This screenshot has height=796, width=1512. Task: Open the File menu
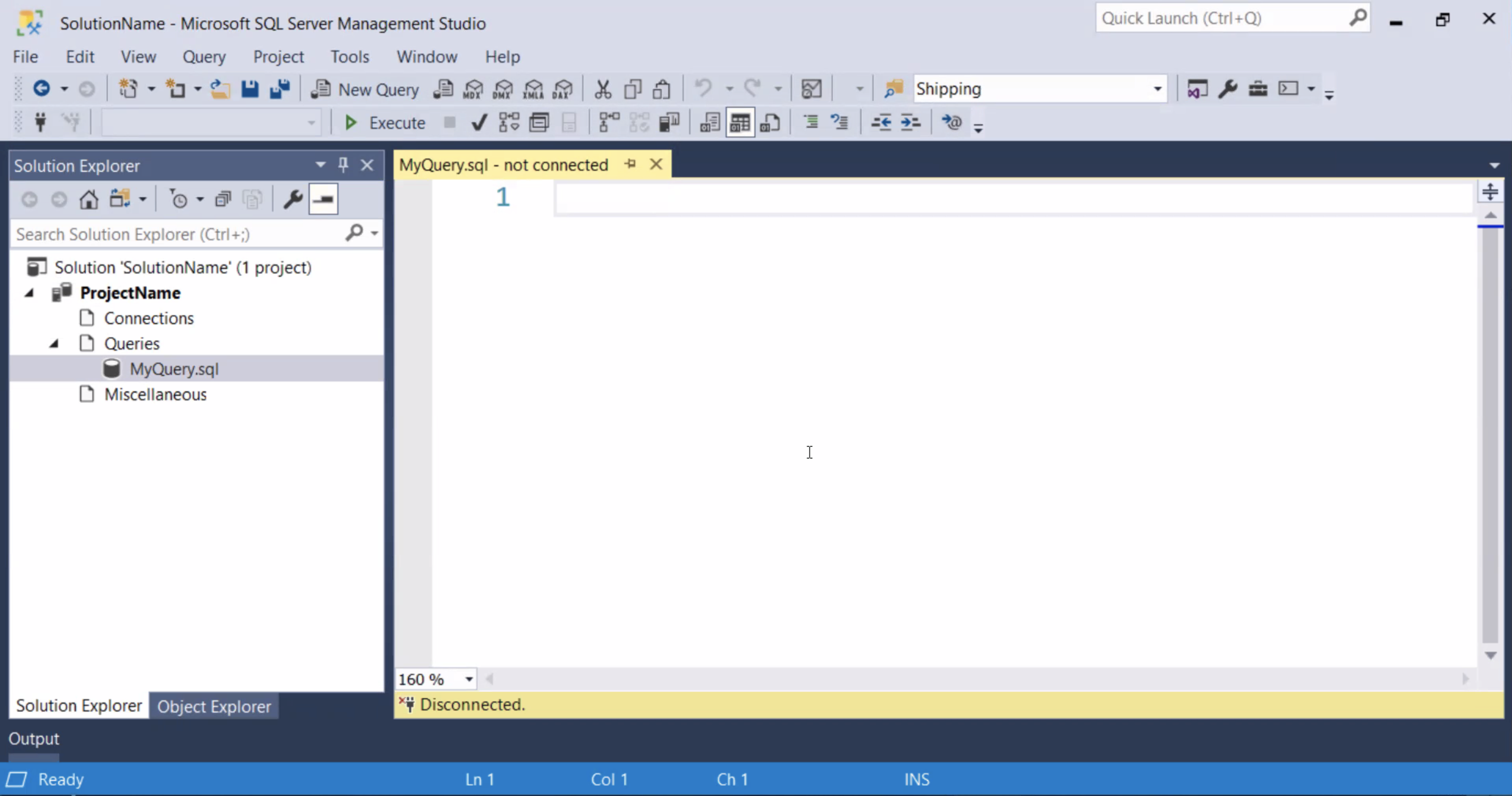(x=25, y=56)
